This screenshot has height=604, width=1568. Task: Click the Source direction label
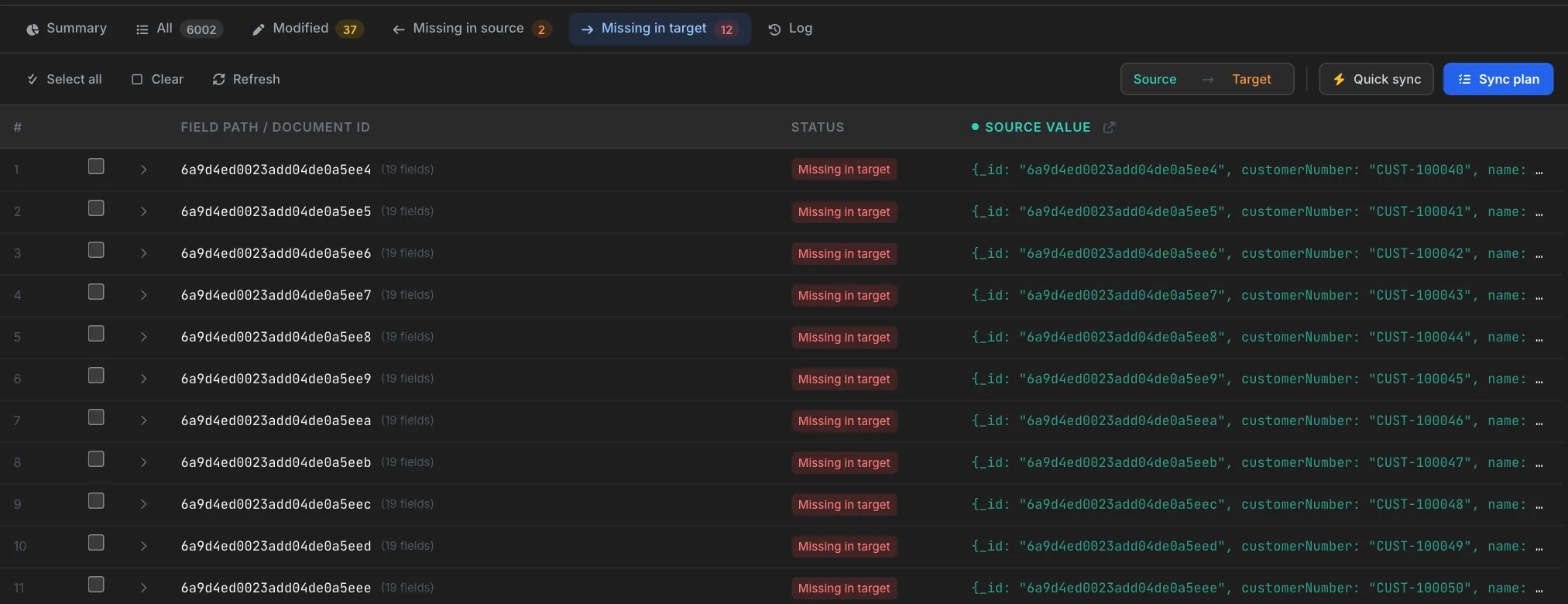tap(1155, 79)
